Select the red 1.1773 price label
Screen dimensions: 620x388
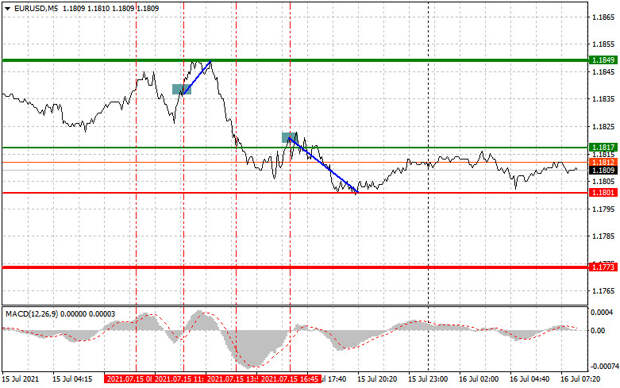pos(603,267)
